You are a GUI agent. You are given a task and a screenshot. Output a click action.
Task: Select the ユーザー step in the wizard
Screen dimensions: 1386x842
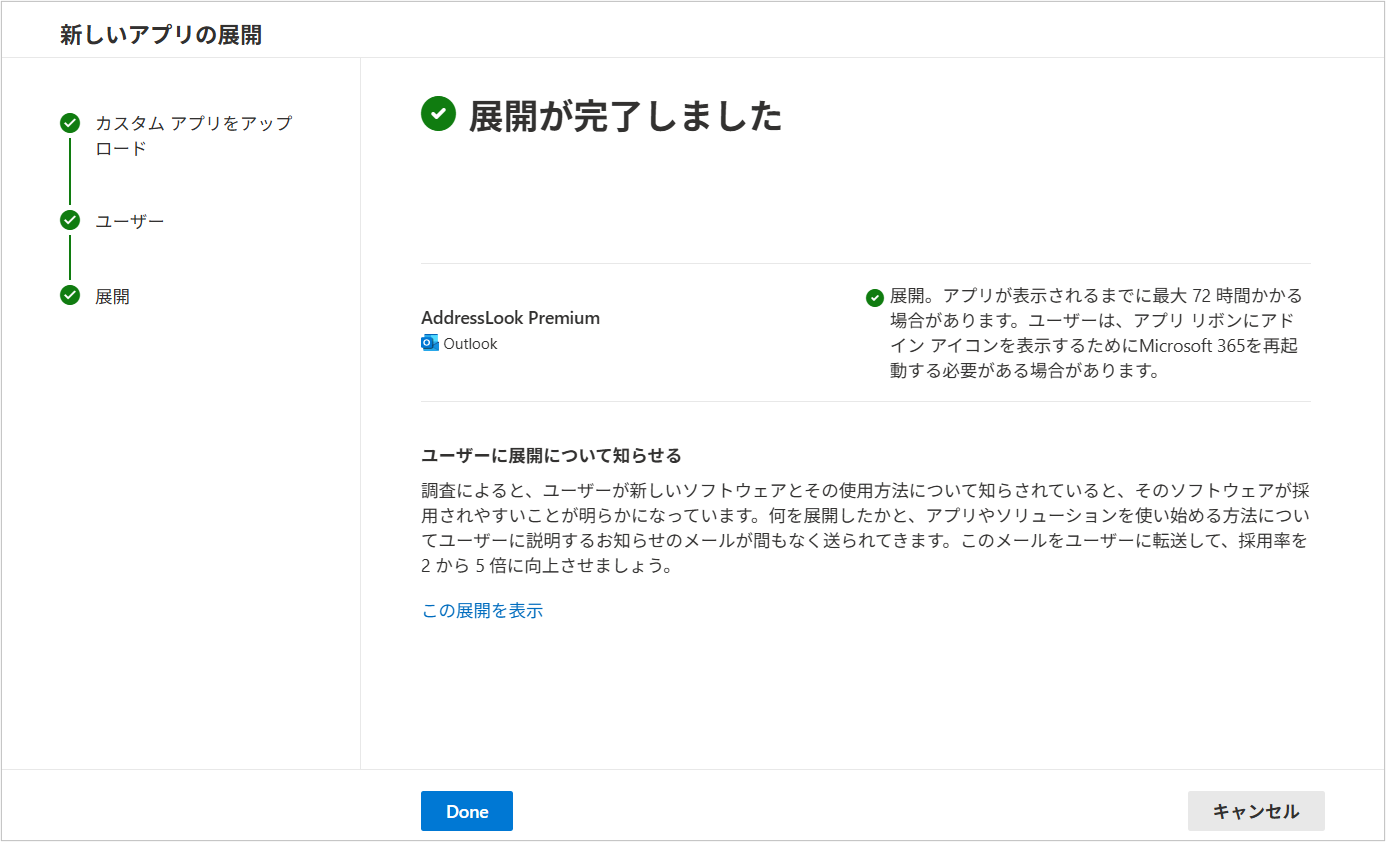(x=130, y=221)
